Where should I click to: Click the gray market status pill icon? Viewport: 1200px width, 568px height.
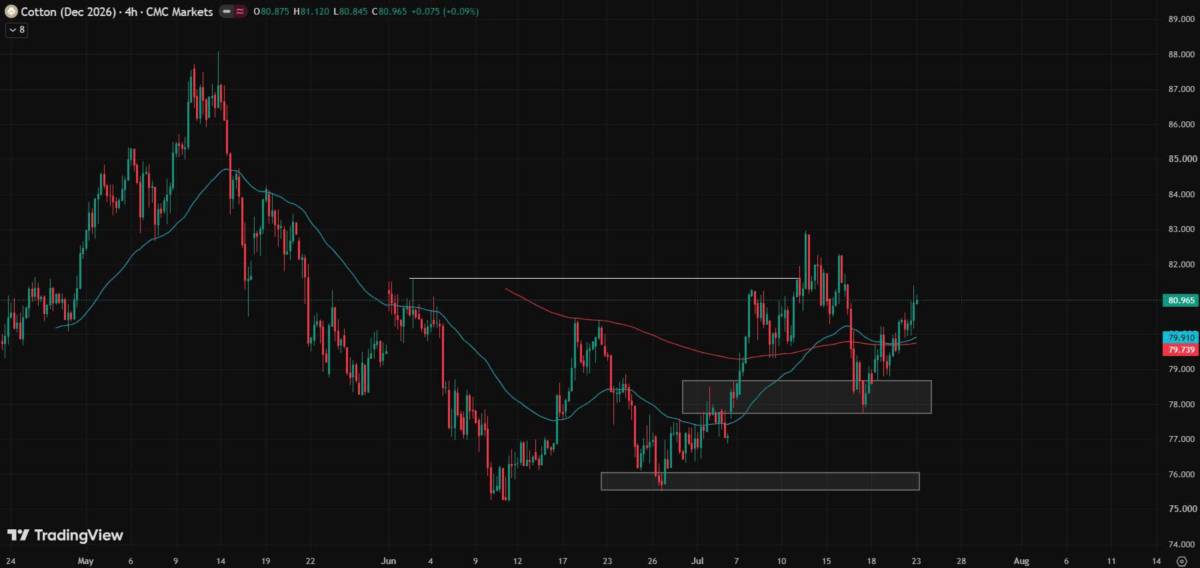(x=225, y=11)
